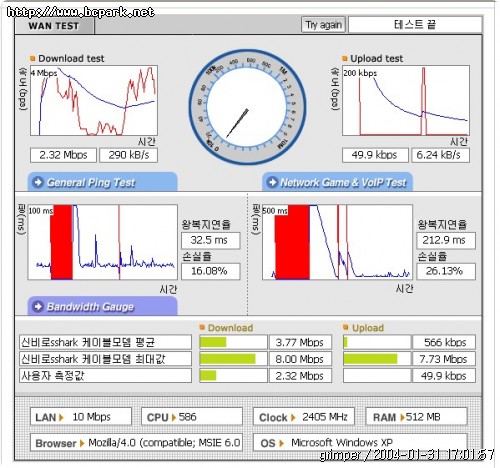
Task: Click the 3.77 Mbps average download value
Action: [x=300, y=342]
